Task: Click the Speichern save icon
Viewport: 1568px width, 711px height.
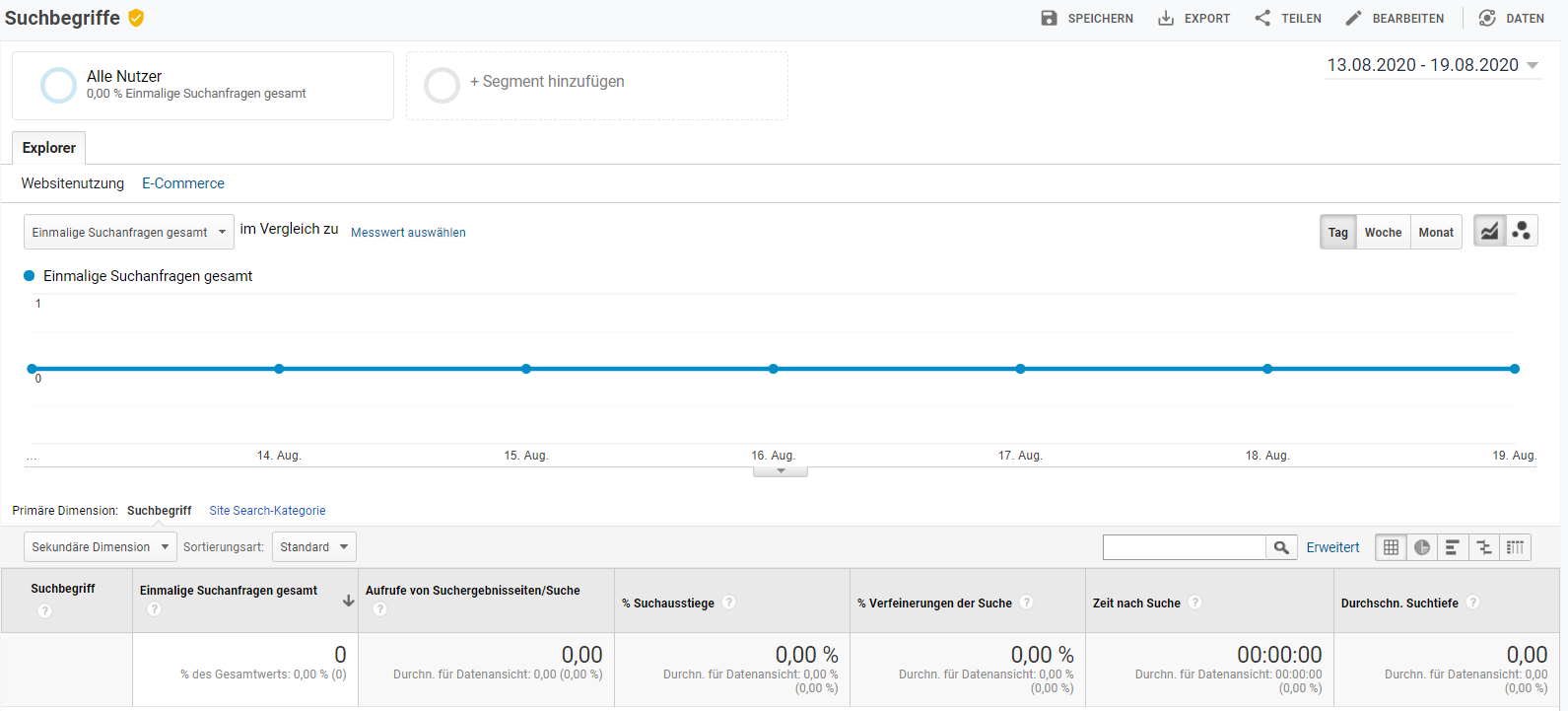Action: click(x=1049, y=18)
